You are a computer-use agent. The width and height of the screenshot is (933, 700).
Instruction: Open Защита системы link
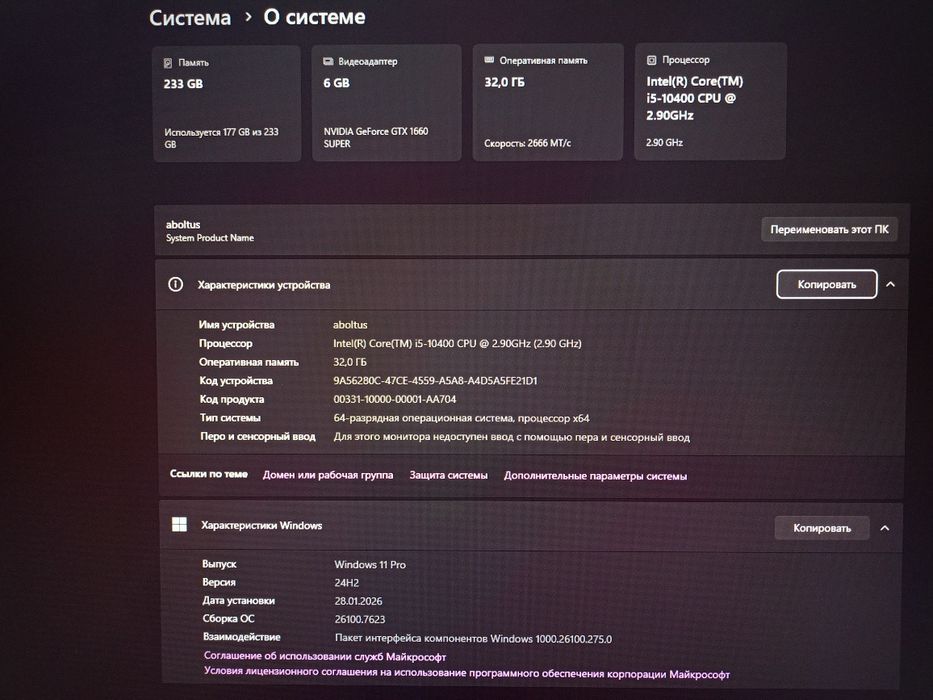click(x=449, y=475)
